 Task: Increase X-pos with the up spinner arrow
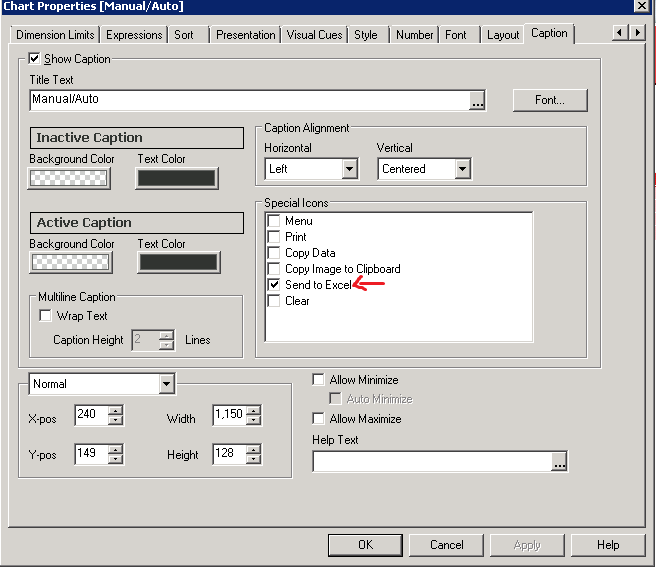pyautogui.click(x=116, y=410)
